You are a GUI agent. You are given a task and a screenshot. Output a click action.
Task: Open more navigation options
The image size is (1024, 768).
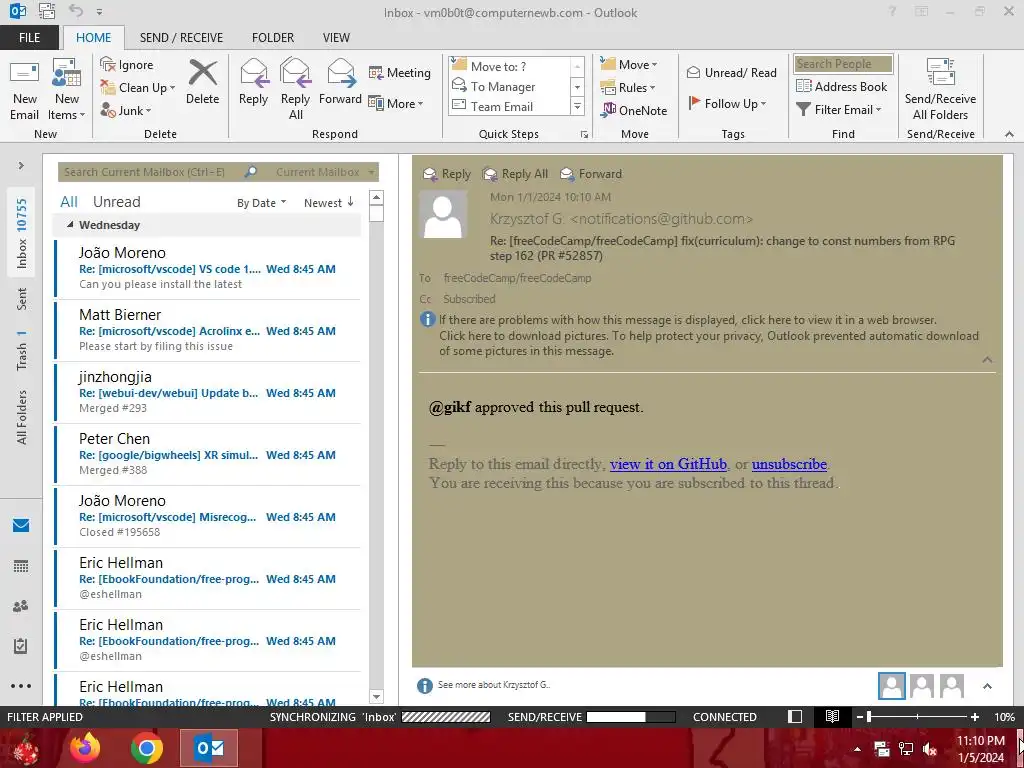[21, 686]
